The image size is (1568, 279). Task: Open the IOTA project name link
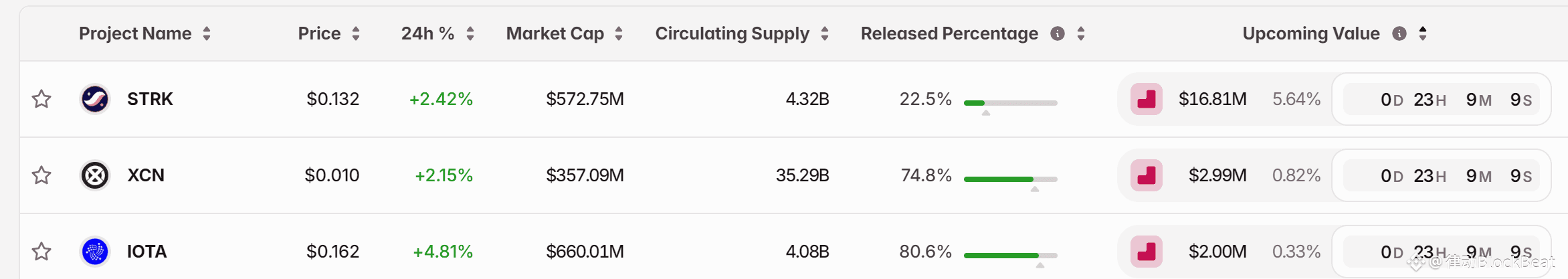147,252
